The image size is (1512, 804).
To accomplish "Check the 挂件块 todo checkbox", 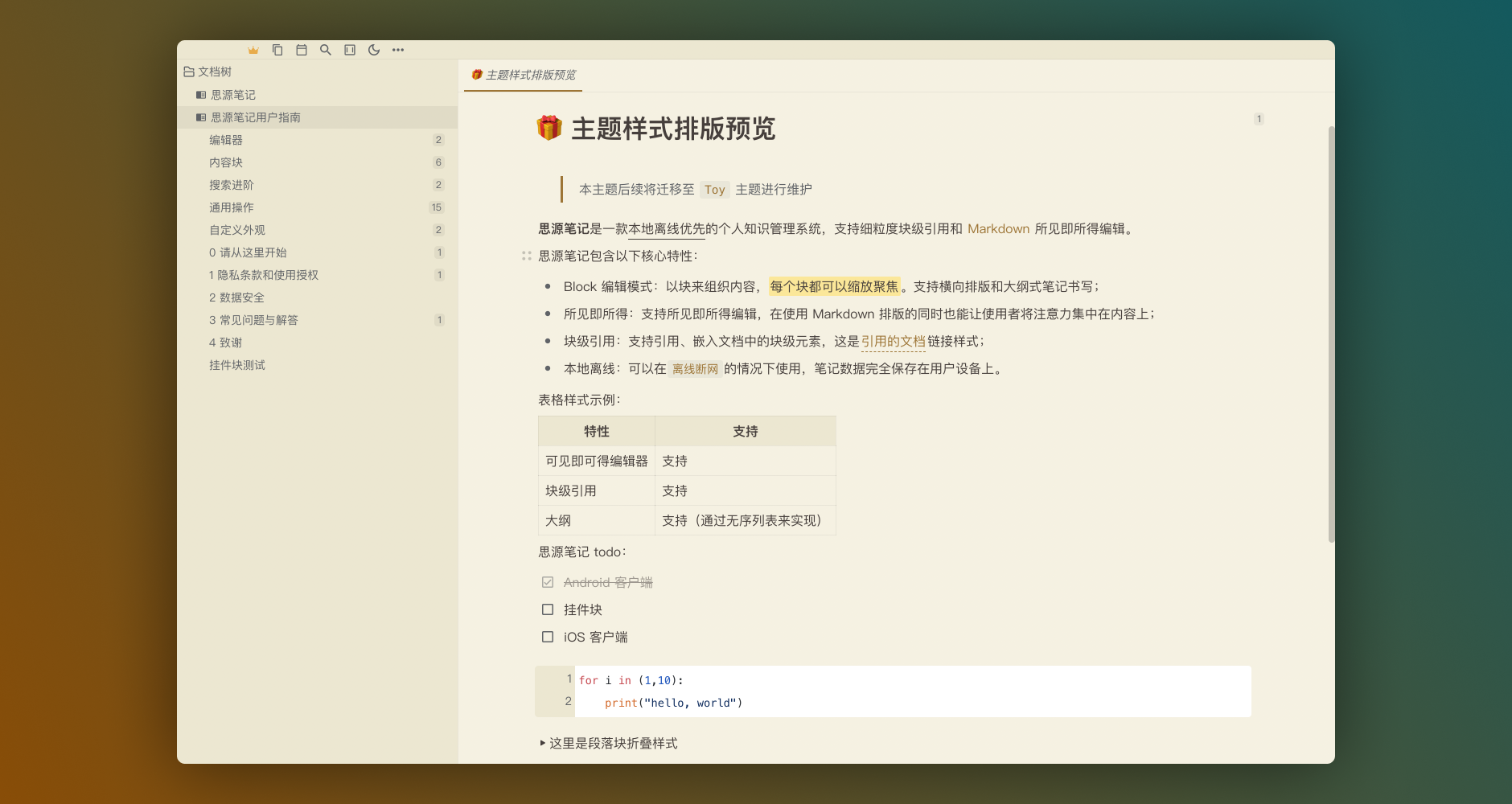I will [x=548, y=609].
